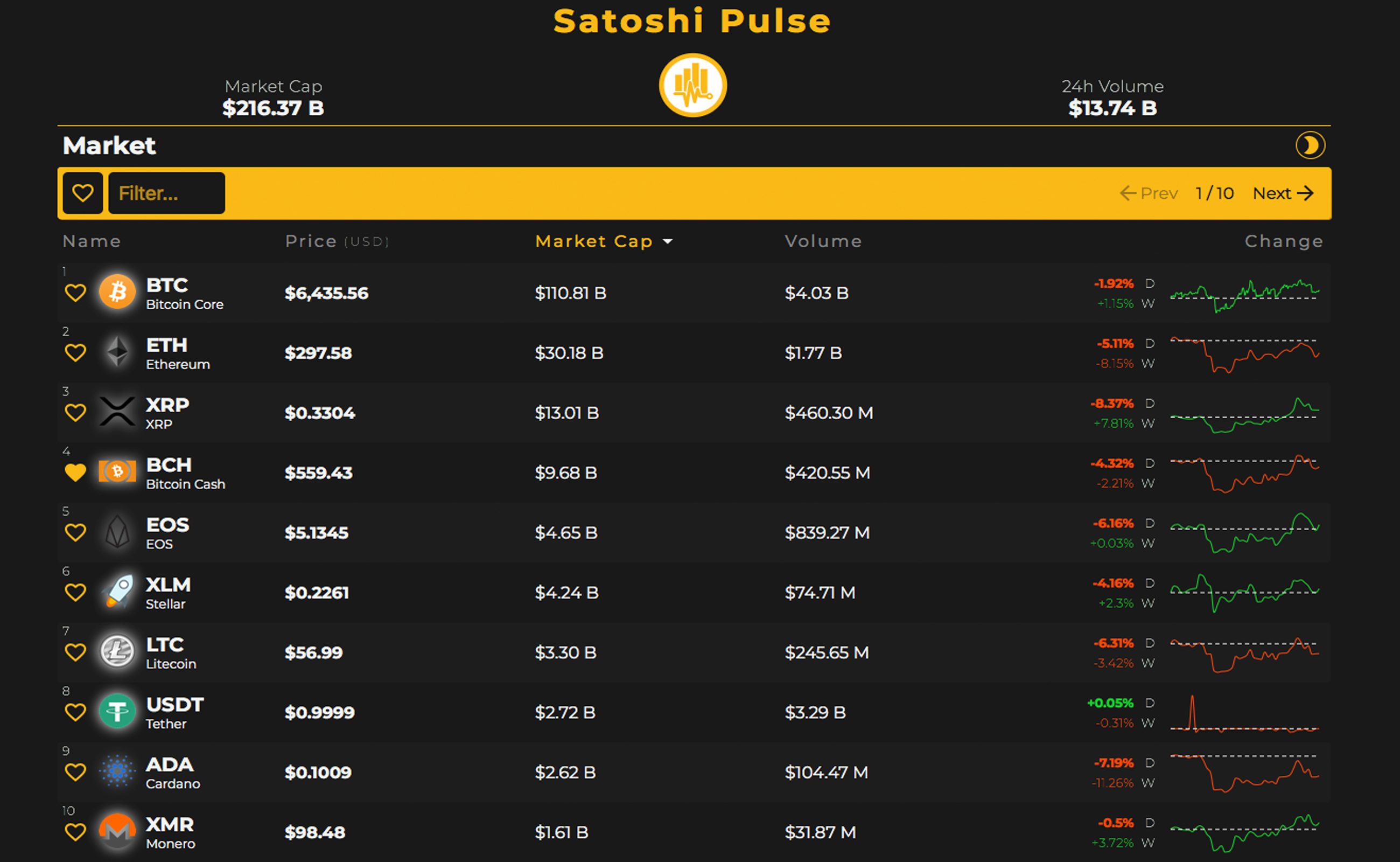Viewport: 1400px width, 862px height.
Task: Click the Satoshi Pulse logo icon
Action: click(692, 85)
